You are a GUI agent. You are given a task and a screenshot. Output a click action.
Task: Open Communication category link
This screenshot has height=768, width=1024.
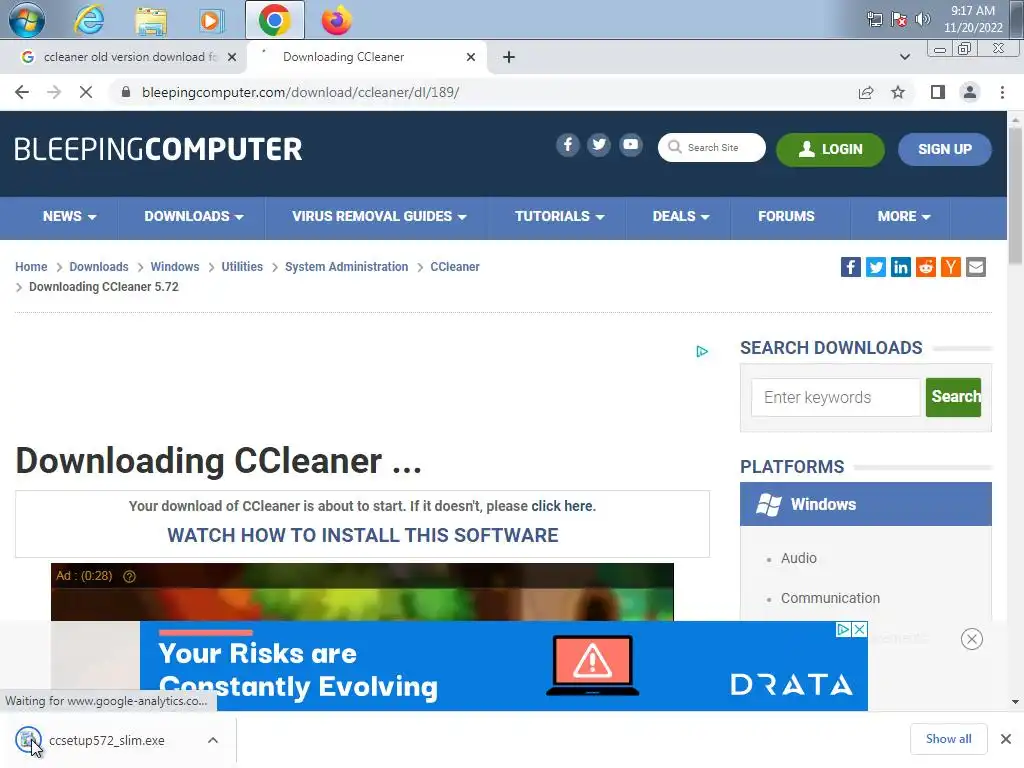click(830, 598)
